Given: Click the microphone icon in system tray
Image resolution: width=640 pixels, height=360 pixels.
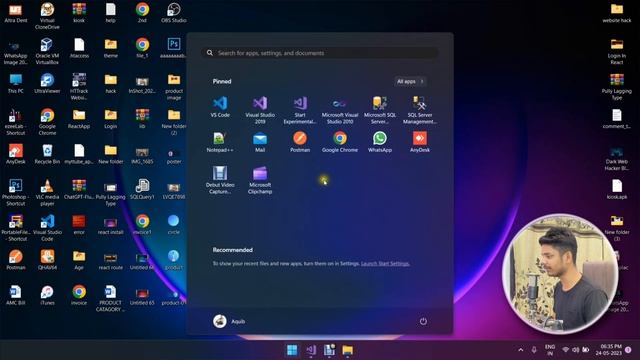Looking at the screenshot, I should (x=534, y=350).
